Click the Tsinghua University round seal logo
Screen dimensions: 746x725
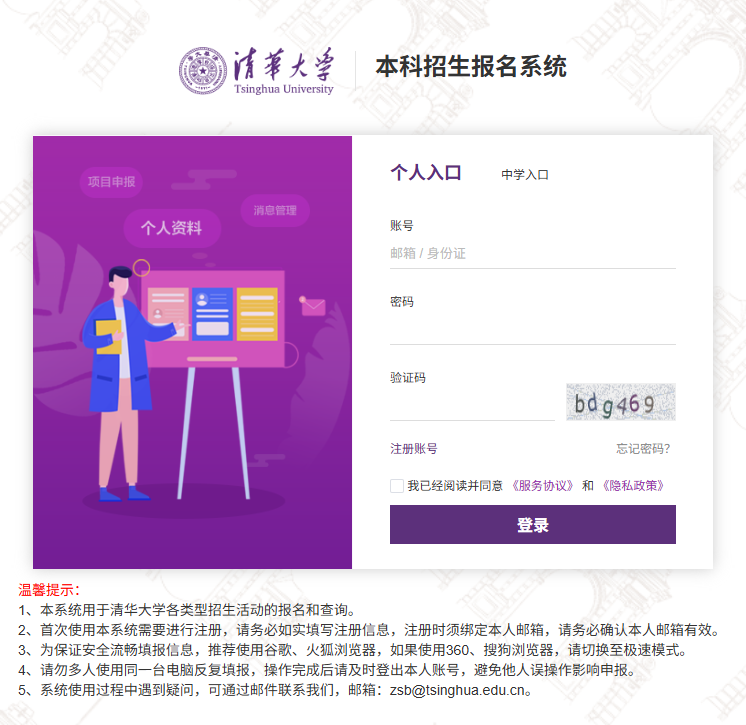203,71
